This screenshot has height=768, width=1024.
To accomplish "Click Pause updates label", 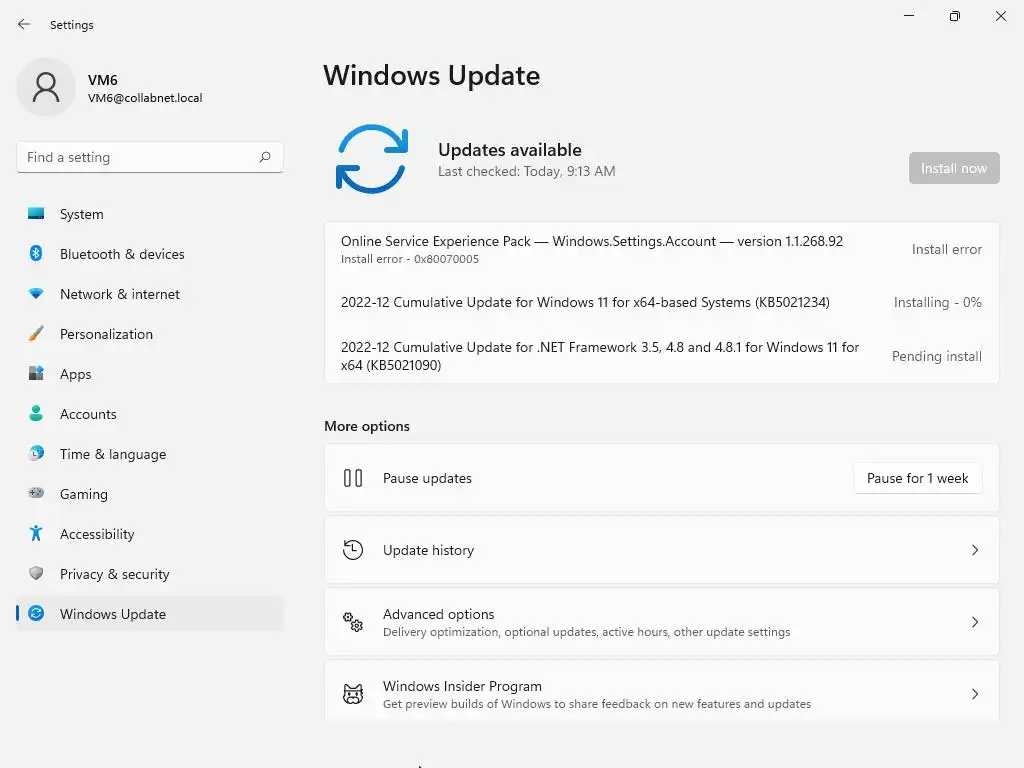I will [427, 478].
